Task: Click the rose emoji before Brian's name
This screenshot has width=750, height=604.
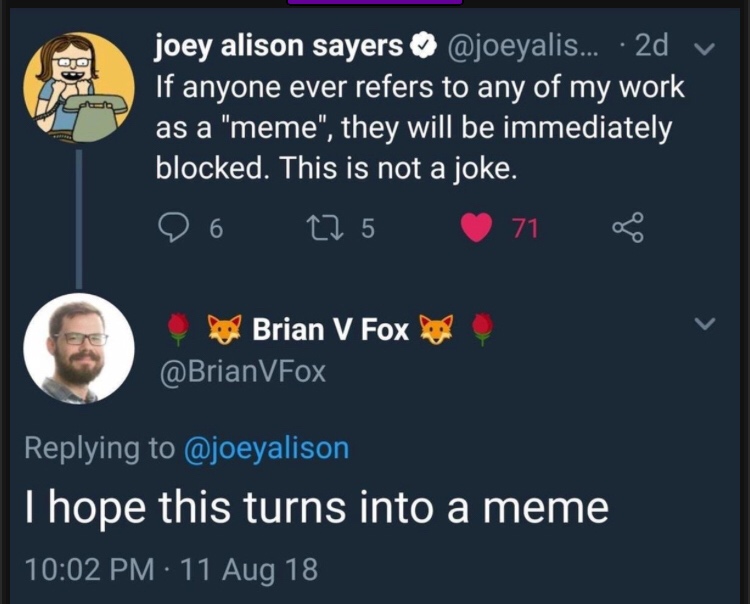Action: point(178,328)
